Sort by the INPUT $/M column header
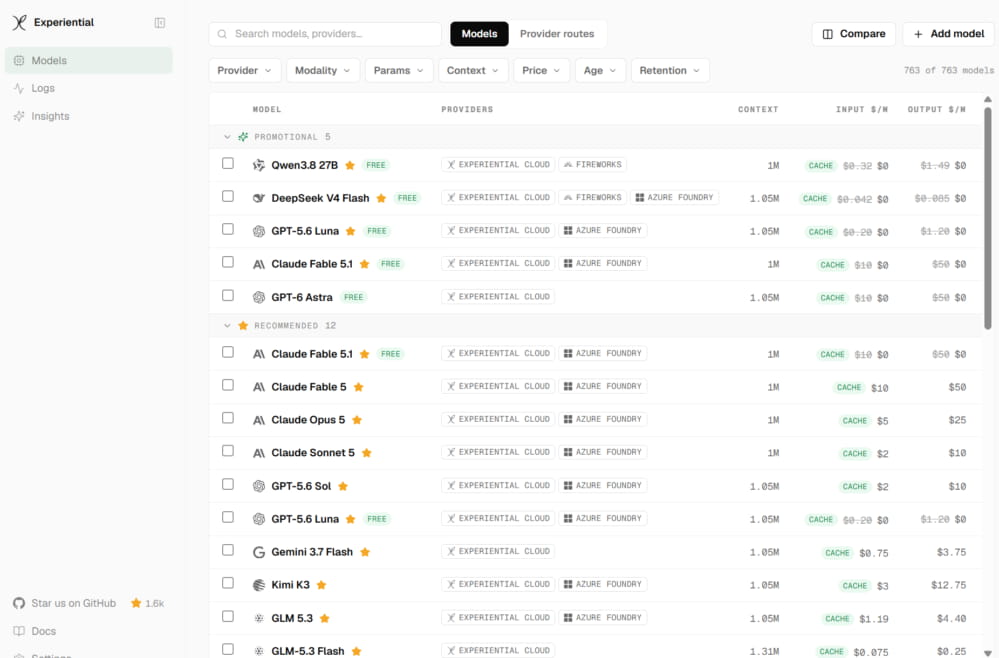 click(x=862, y=110)
